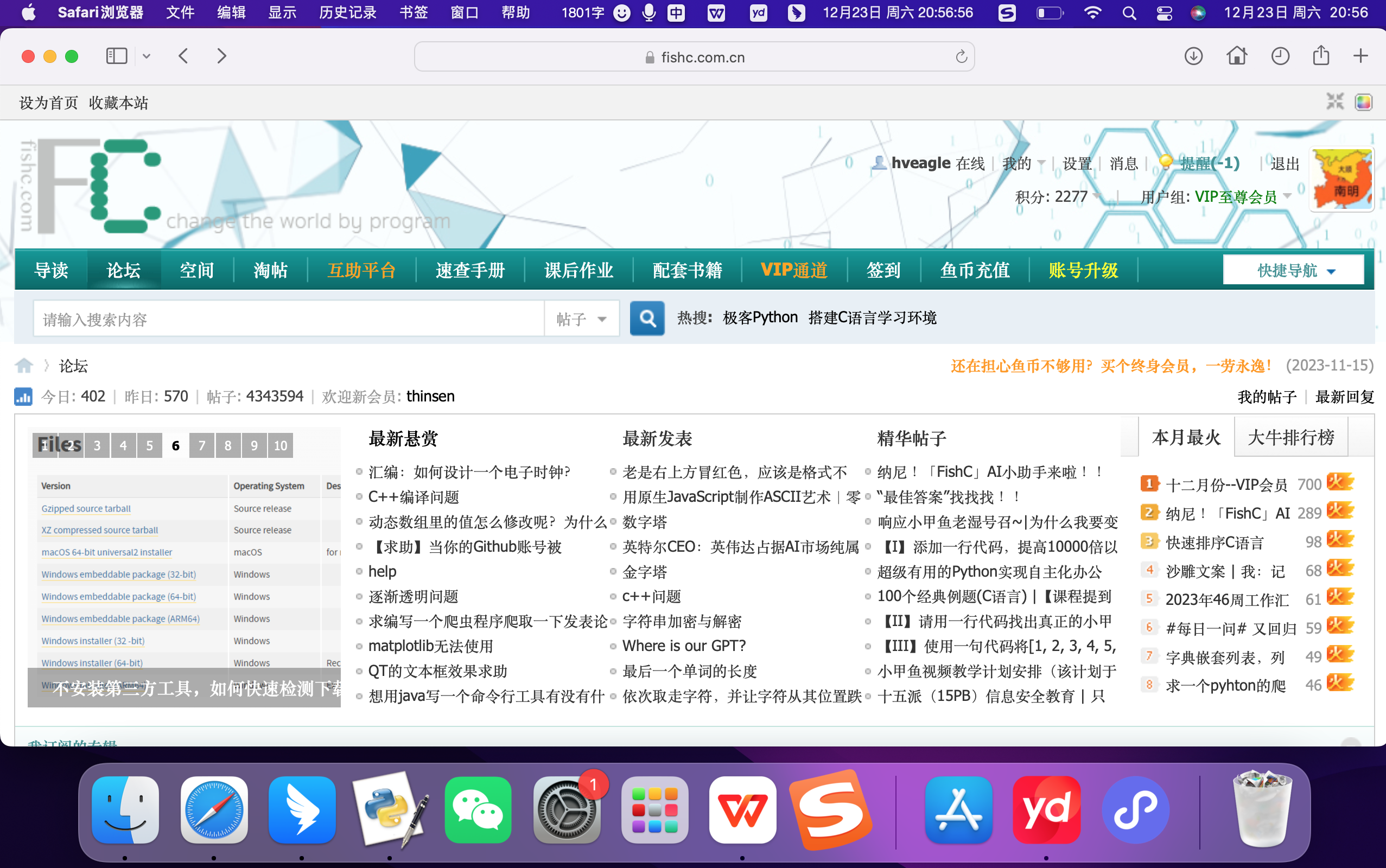Open the 我的帖子 link
This screenshot has width=1386, height=868.
1267,397
